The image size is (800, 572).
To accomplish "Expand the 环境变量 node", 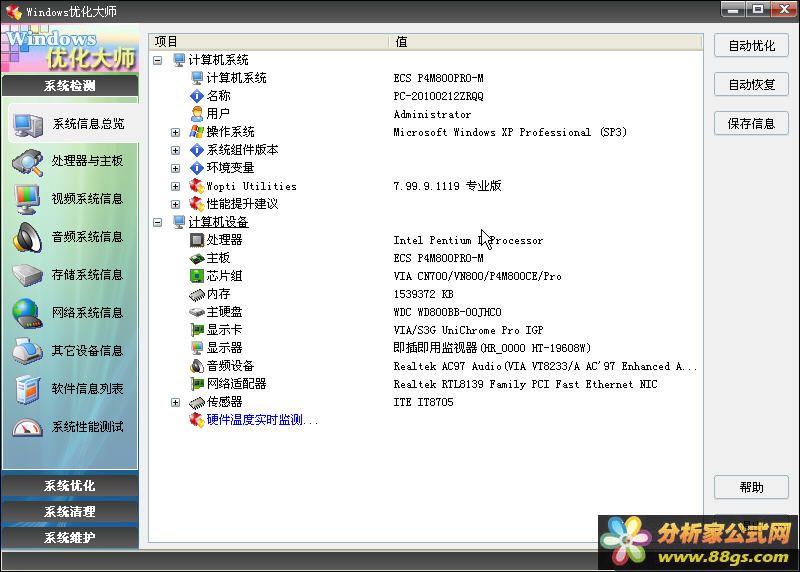I will point(176,168).
